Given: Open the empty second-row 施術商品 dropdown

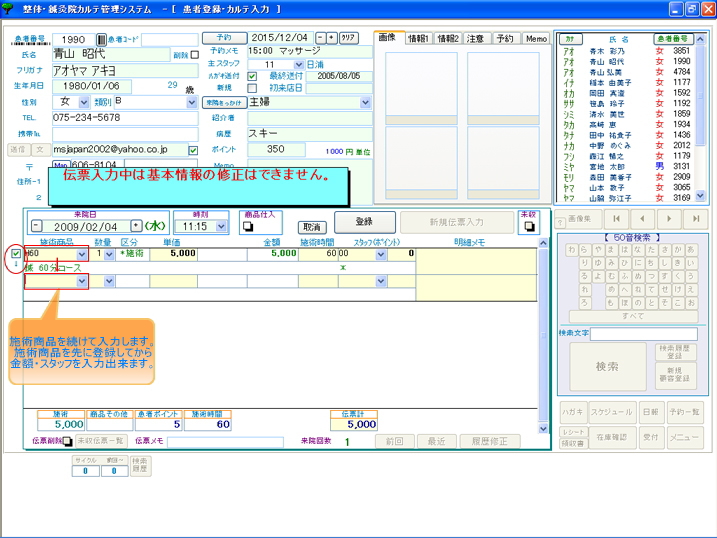Looking at the screenshot, I should 82,281.
